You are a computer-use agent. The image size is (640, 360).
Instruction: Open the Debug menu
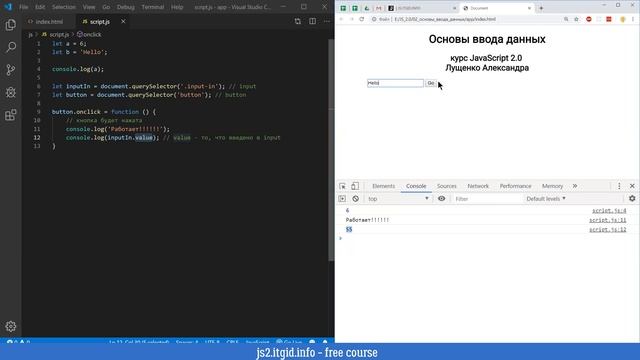coord(125,7)
